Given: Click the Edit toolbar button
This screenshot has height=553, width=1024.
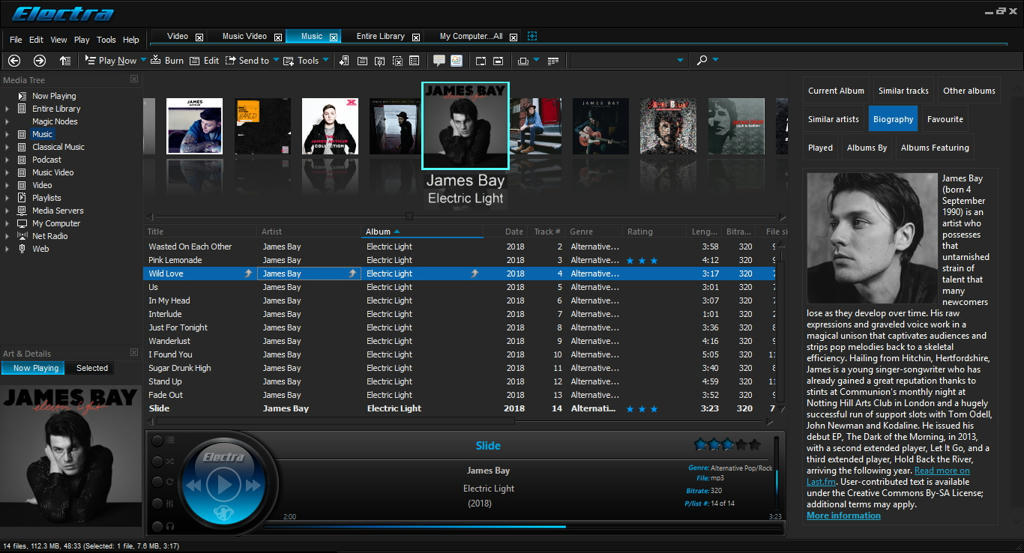Looking at the screenshot, I should pyautogui.click(x=204, y=61).
